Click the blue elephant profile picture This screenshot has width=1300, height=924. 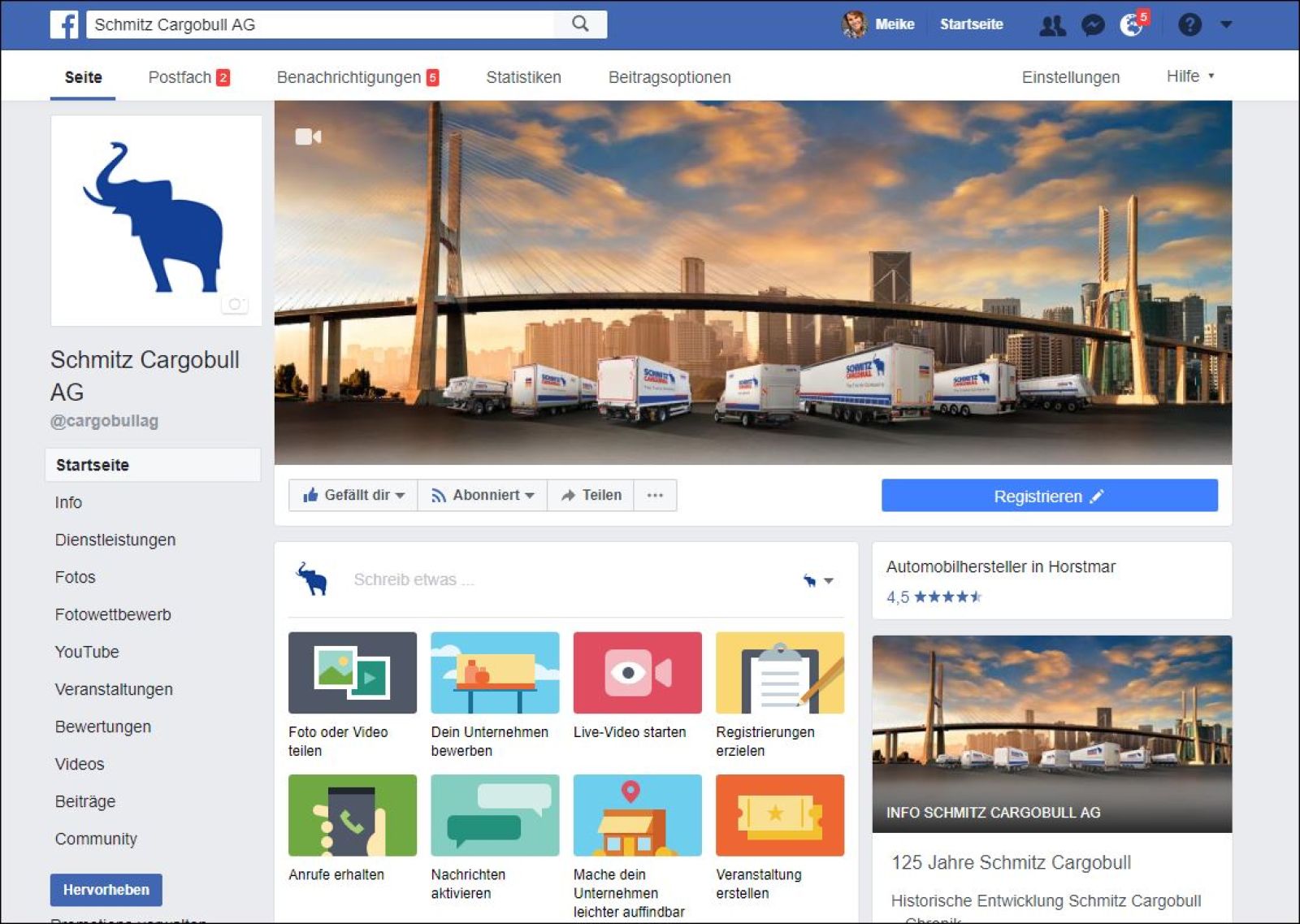(156, 220)
